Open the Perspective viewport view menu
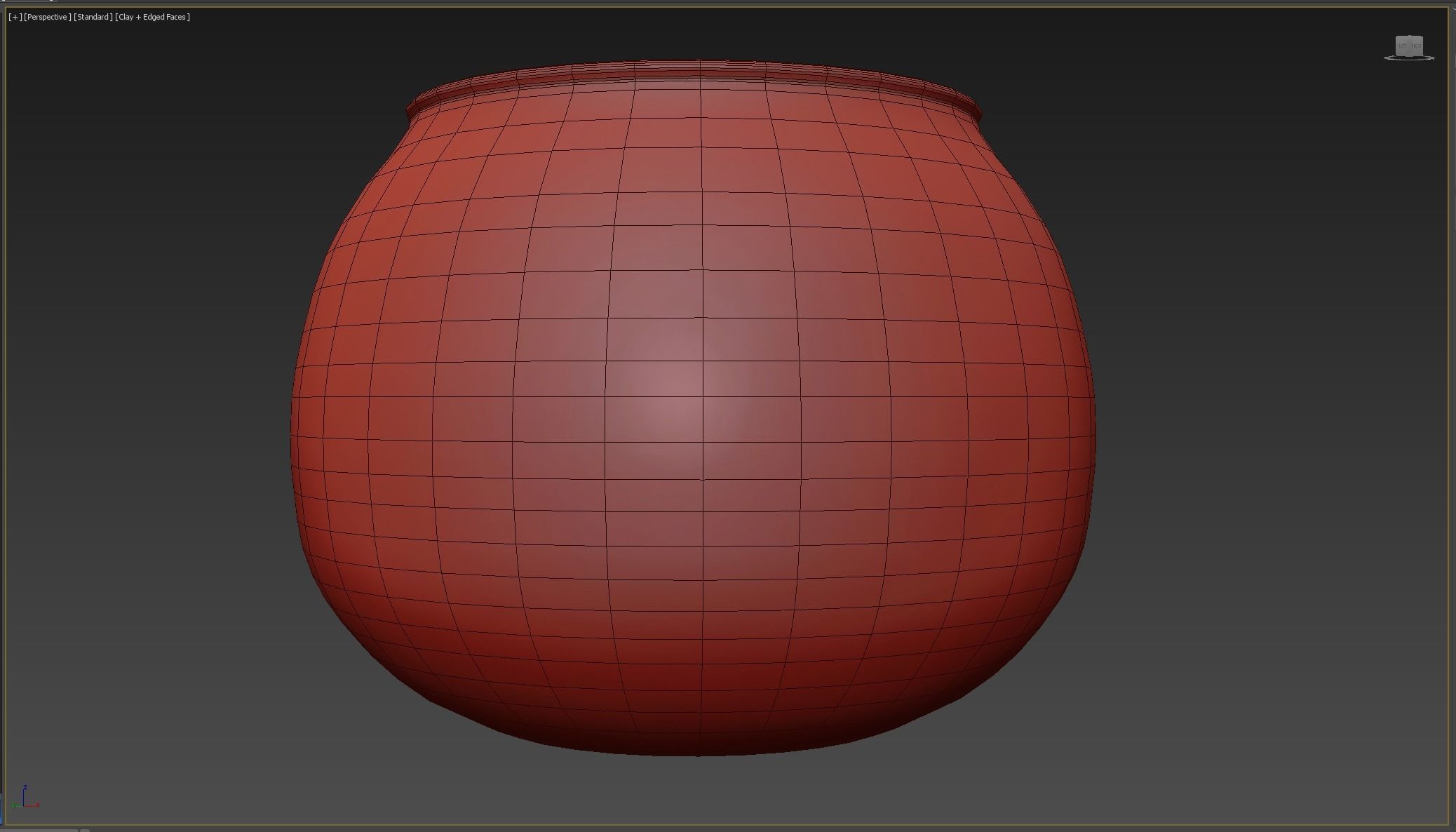 [x=47, y=17]
